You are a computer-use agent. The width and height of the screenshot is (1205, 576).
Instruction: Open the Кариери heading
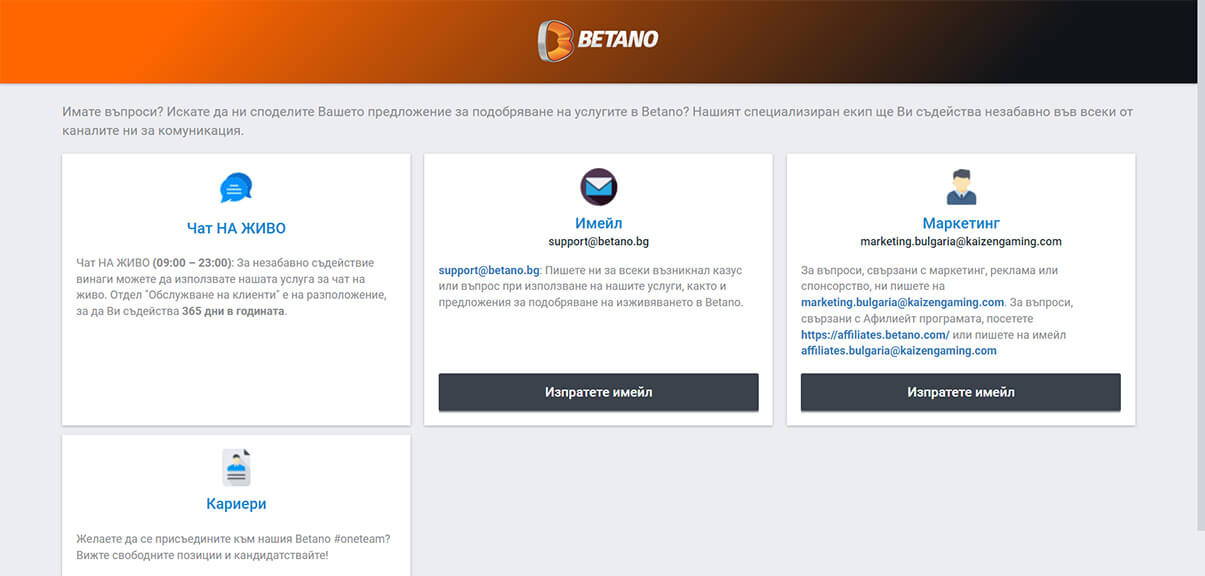(x=236, y=504)
